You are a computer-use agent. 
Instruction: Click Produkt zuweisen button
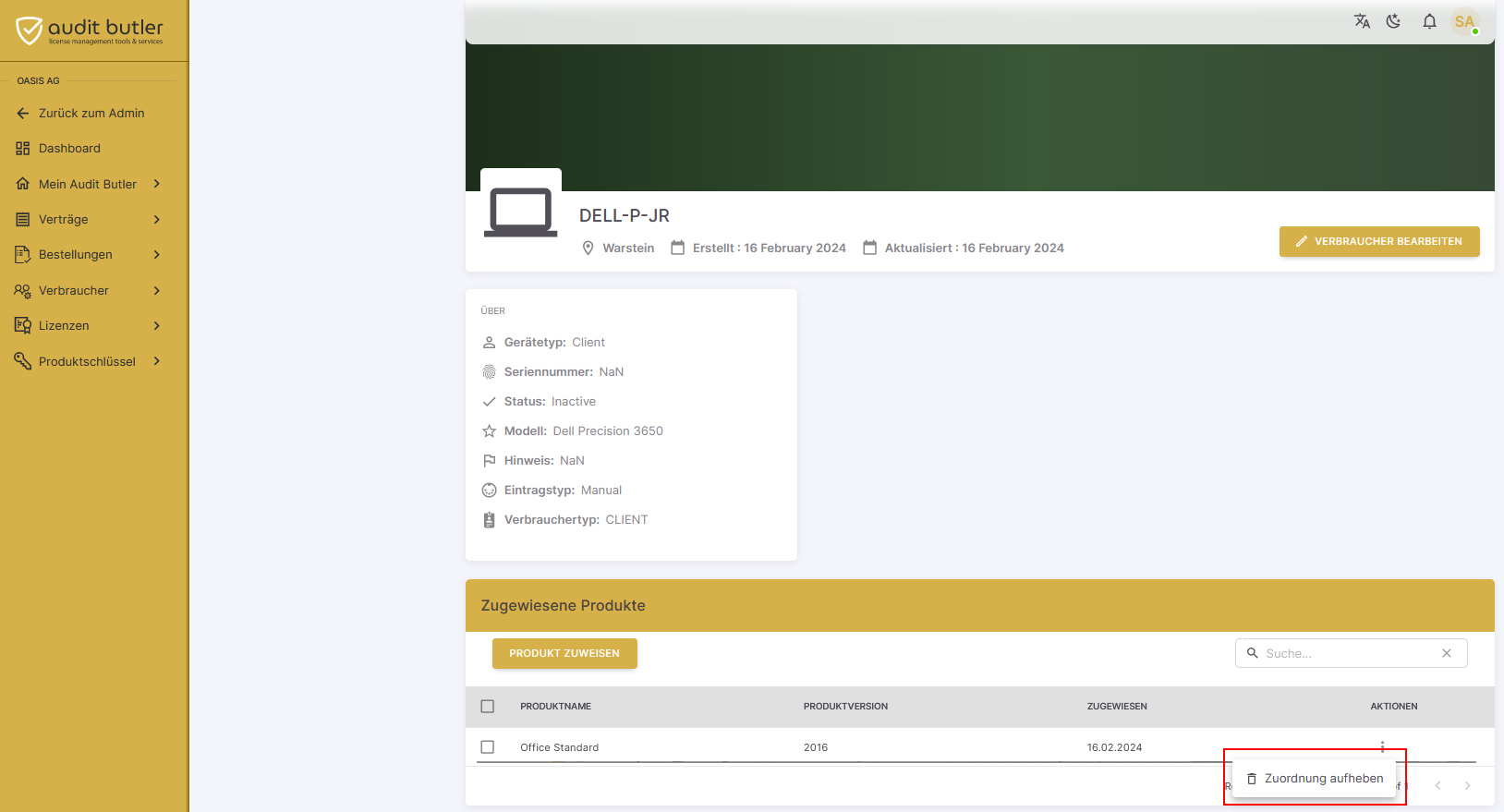click(564, 653)
